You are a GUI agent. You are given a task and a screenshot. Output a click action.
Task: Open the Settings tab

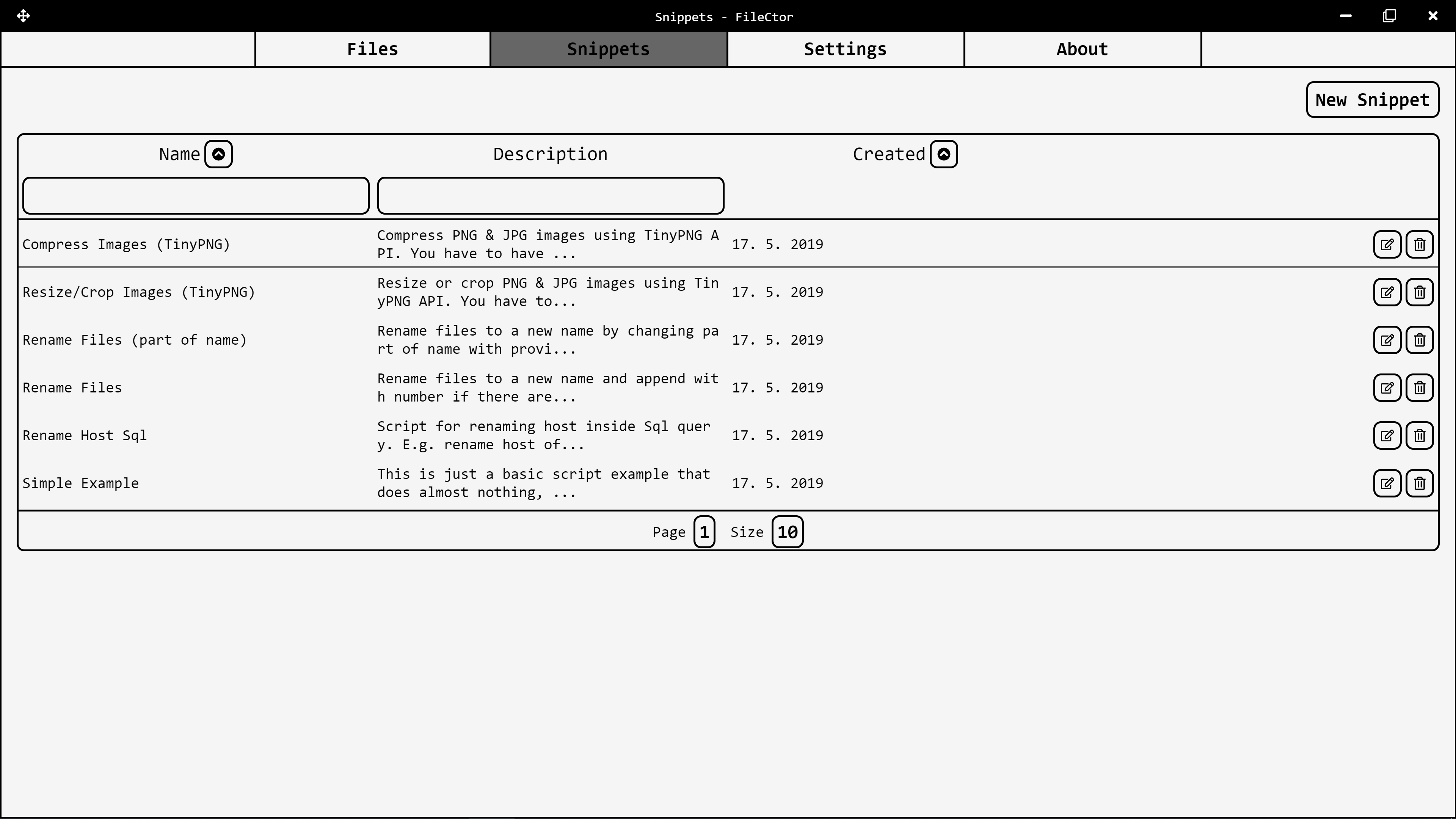pos(845,49)
